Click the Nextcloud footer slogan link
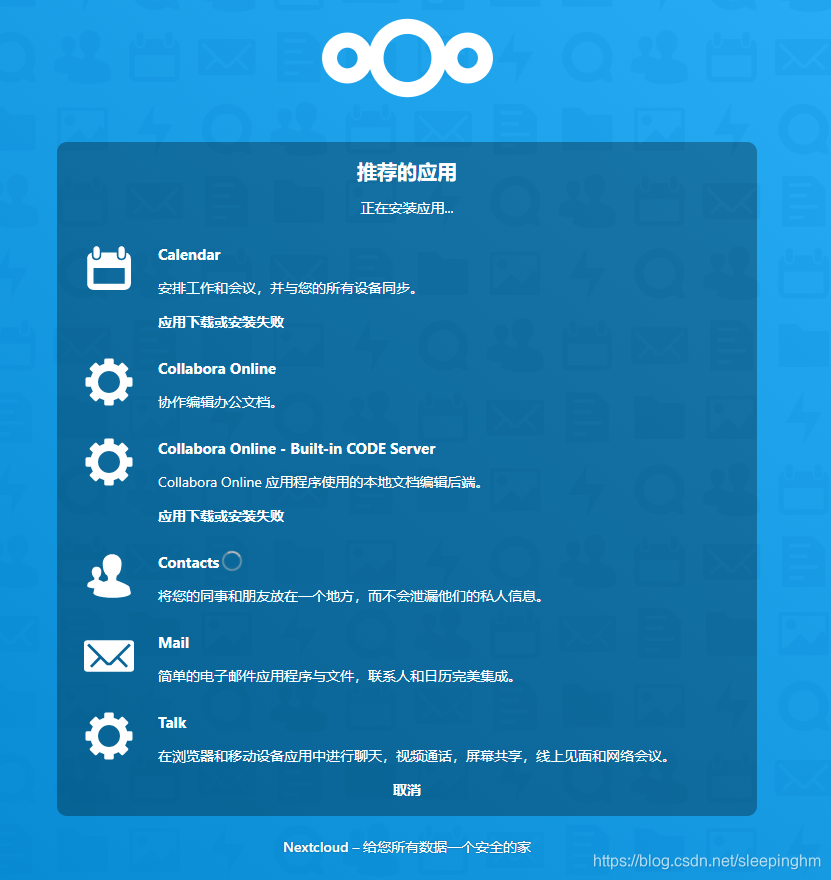 [x=407, y=847]
